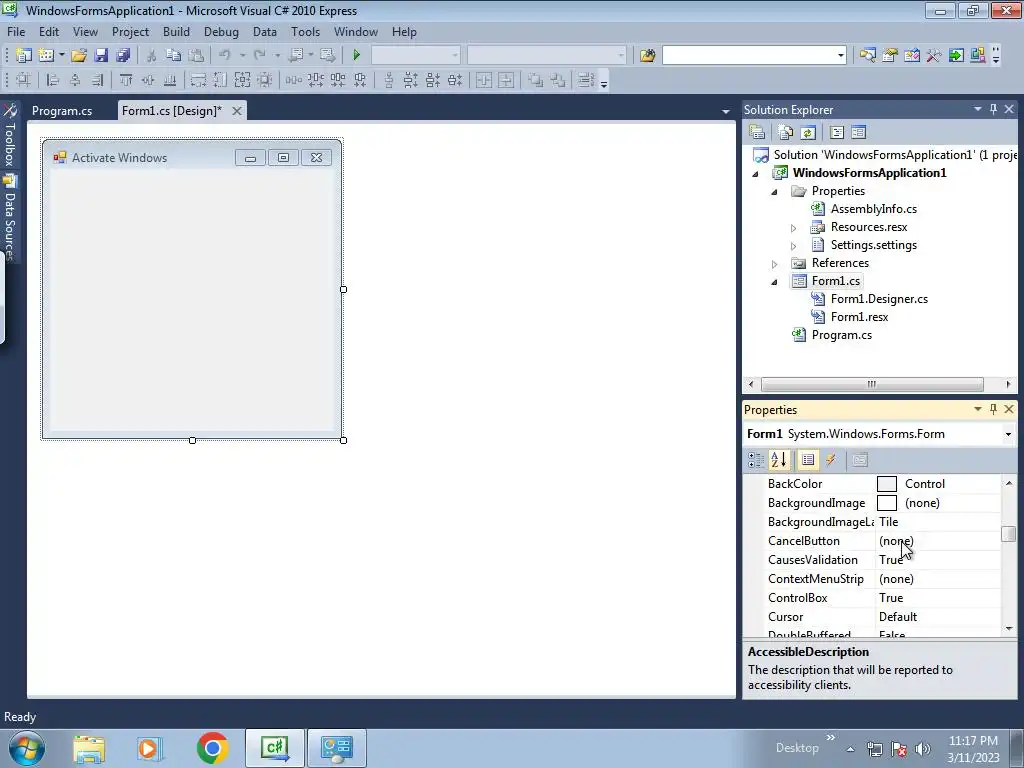Expand the References node
The width and height of the screenshot is (1024, 768).
click(775, 264)
